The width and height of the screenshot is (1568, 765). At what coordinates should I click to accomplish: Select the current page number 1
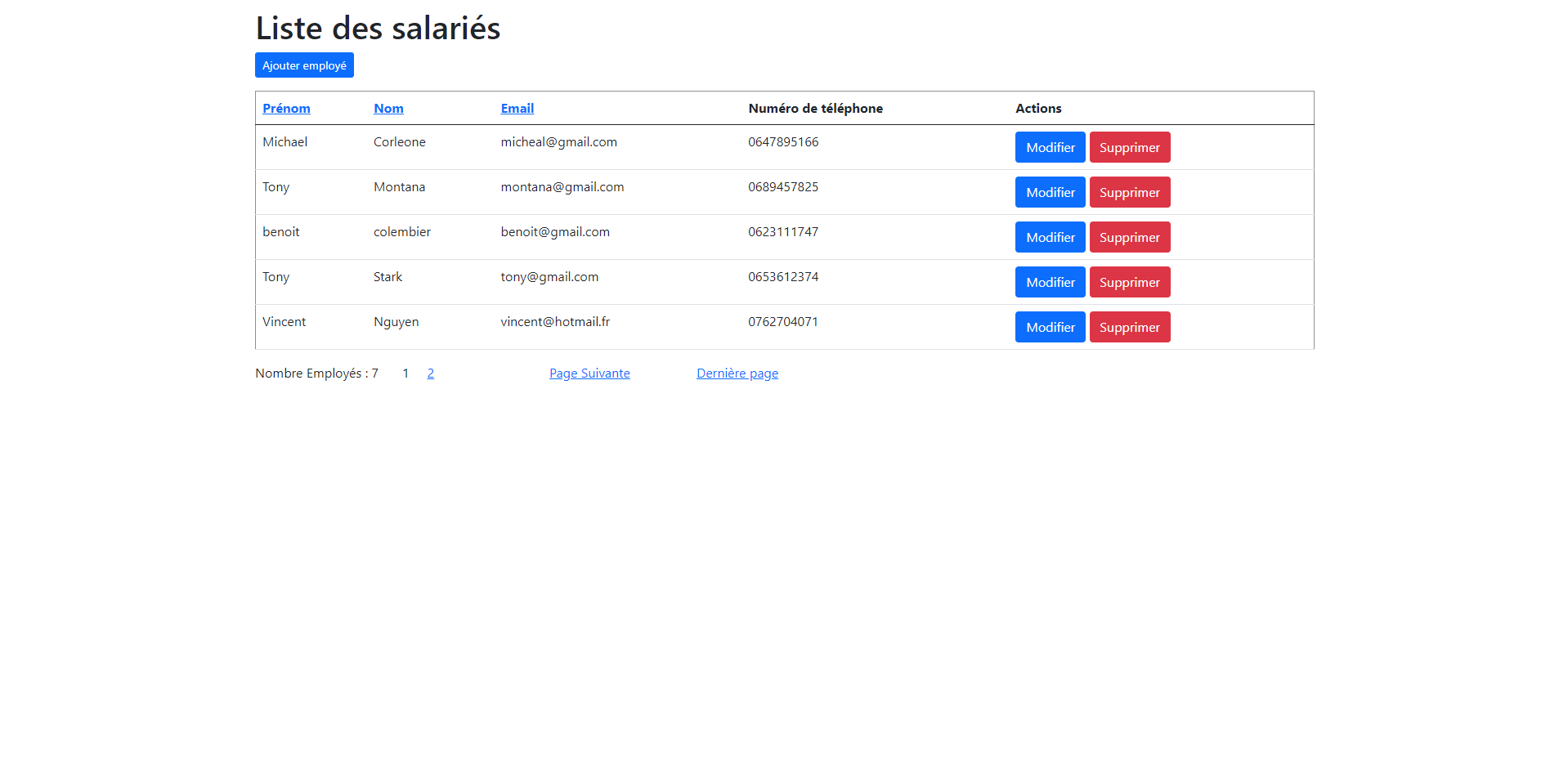pyautogui.click(x=405, y=374)
